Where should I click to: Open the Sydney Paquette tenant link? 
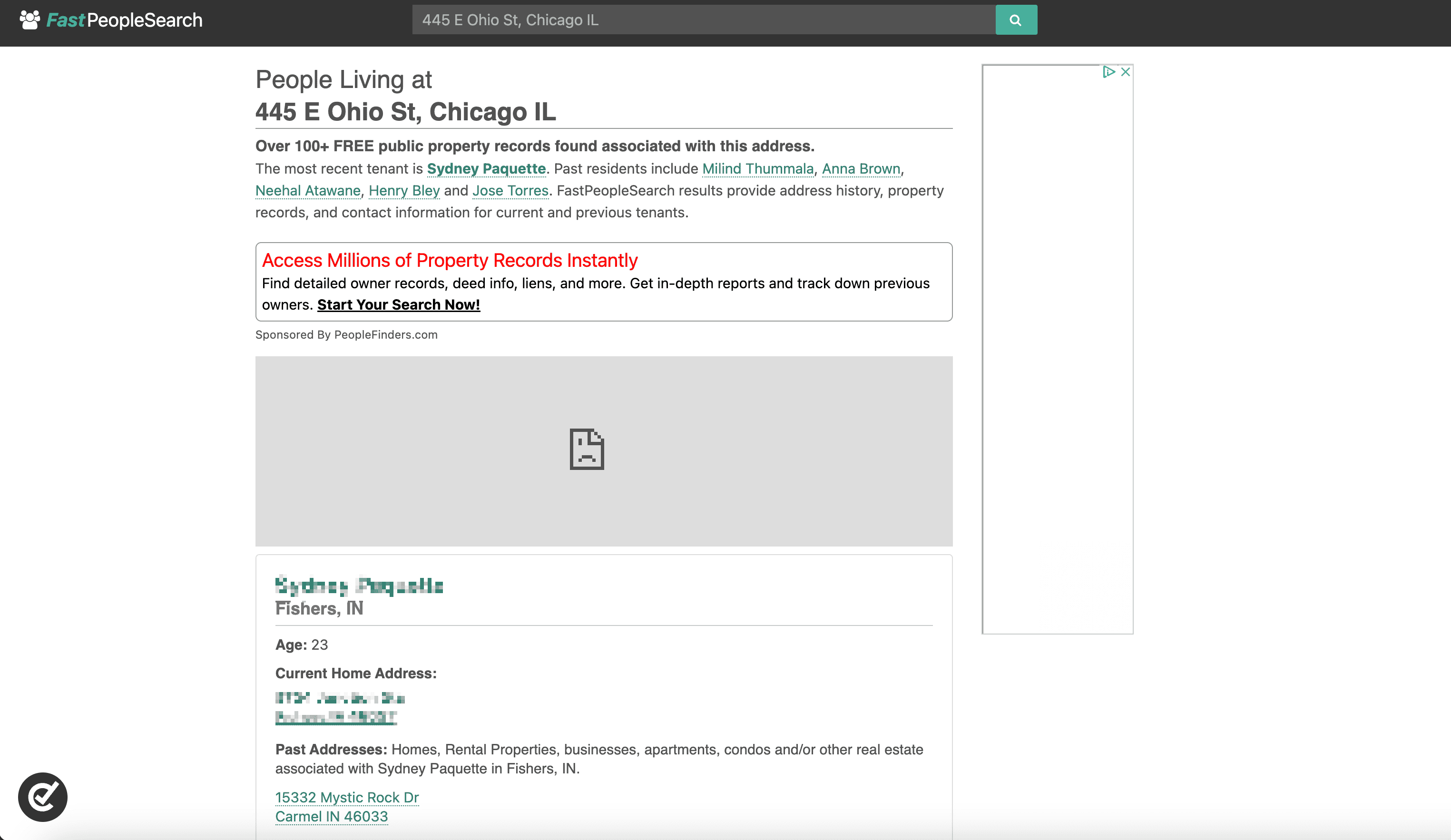coord(486,169)
